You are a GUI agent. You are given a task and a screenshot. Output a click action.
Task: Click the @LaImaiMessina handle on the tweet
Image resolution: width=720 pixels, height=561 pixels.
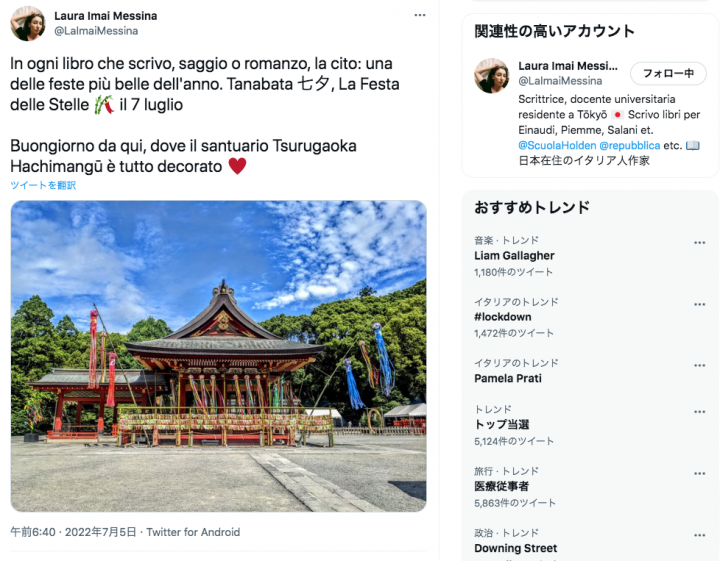tap(96, 31)
